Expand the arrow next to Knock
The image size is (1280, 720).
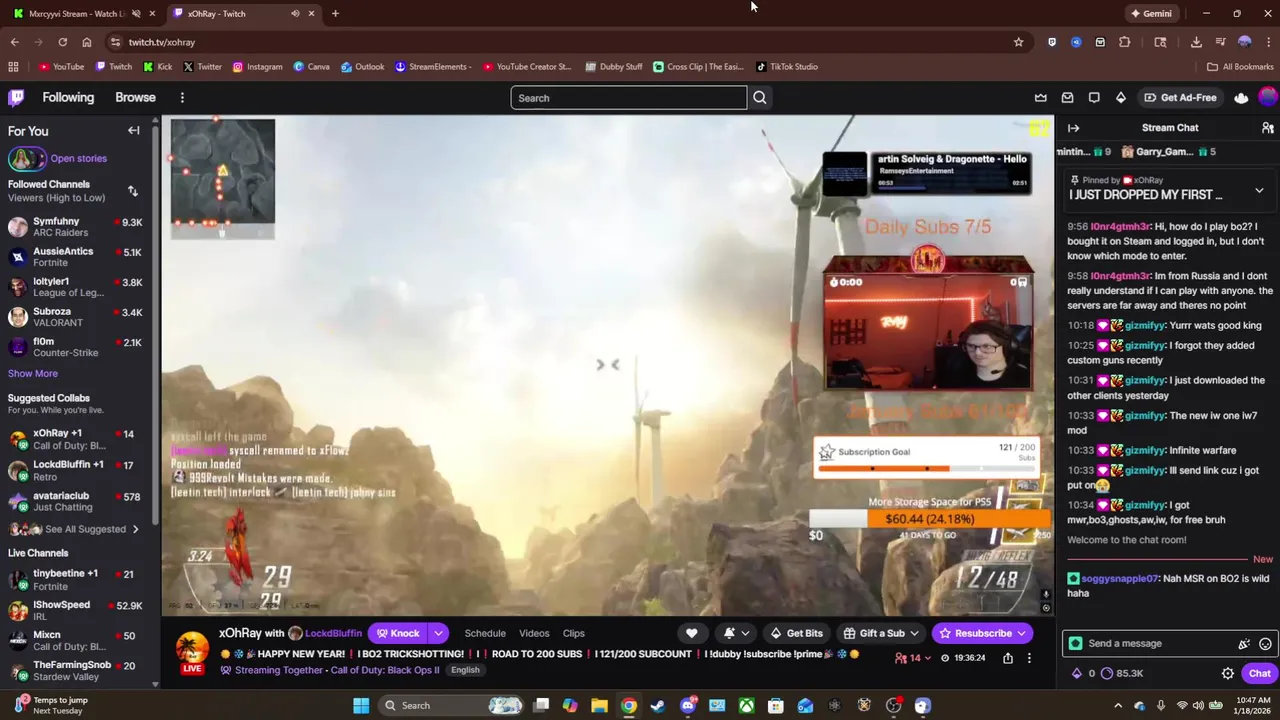438,633
